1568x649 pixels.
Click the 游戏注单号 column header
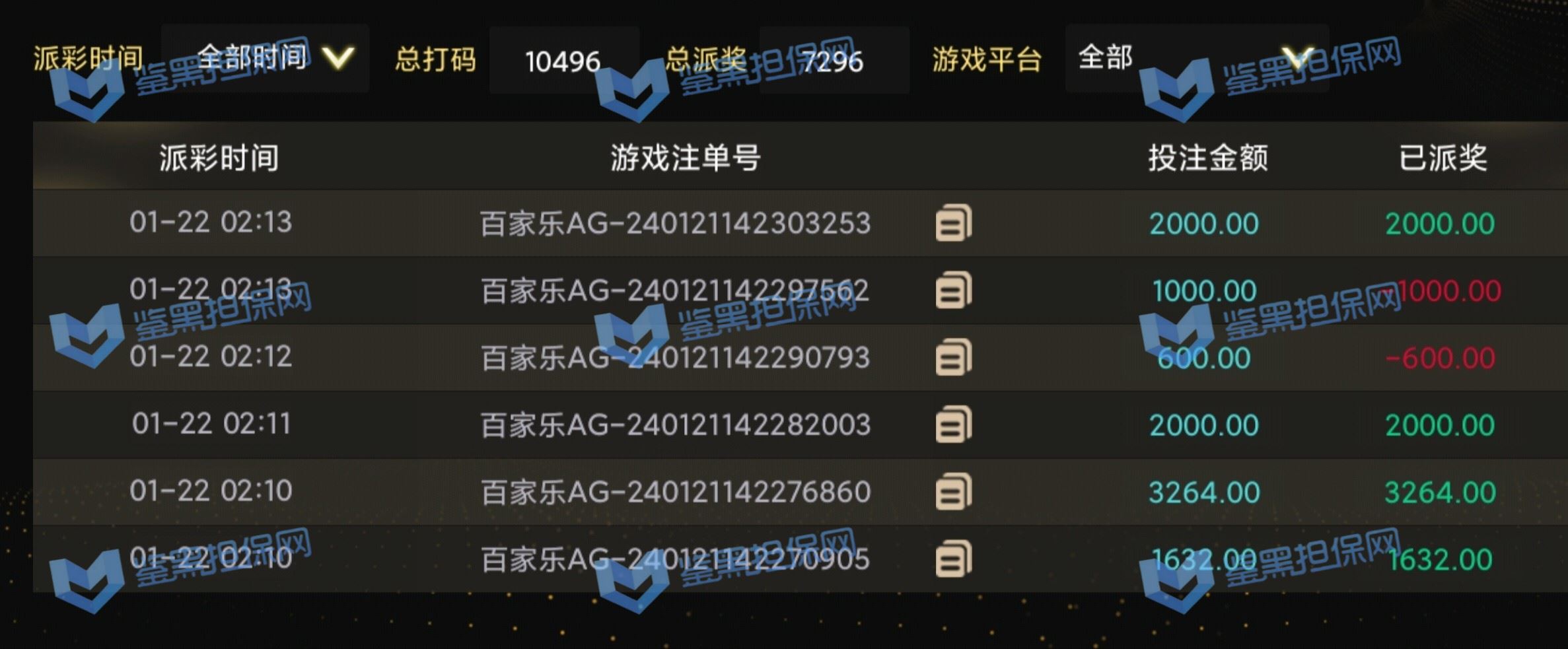tap(685, 158)
